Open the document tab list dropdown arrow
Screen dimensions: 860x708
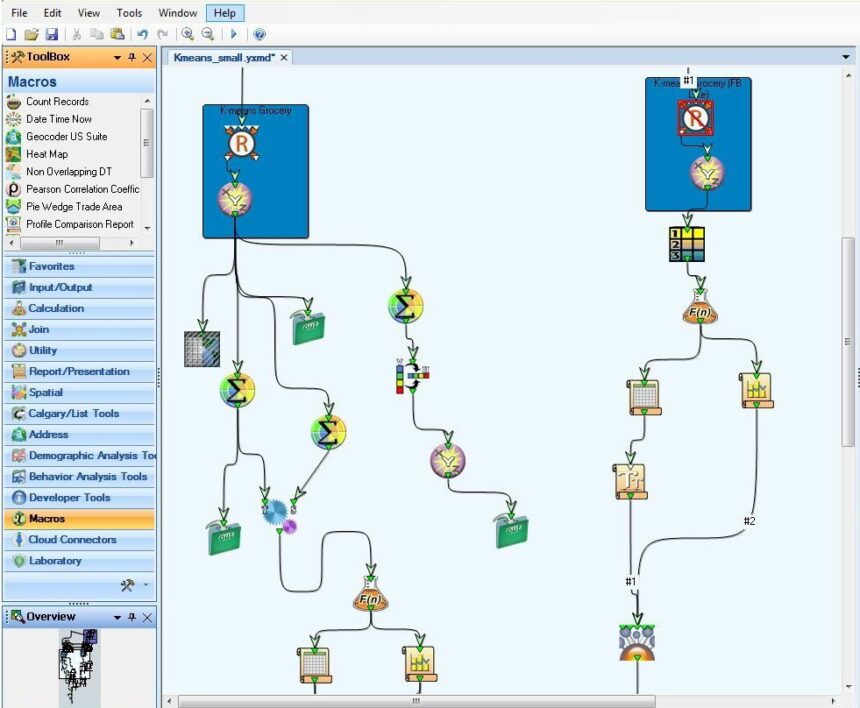847,58
